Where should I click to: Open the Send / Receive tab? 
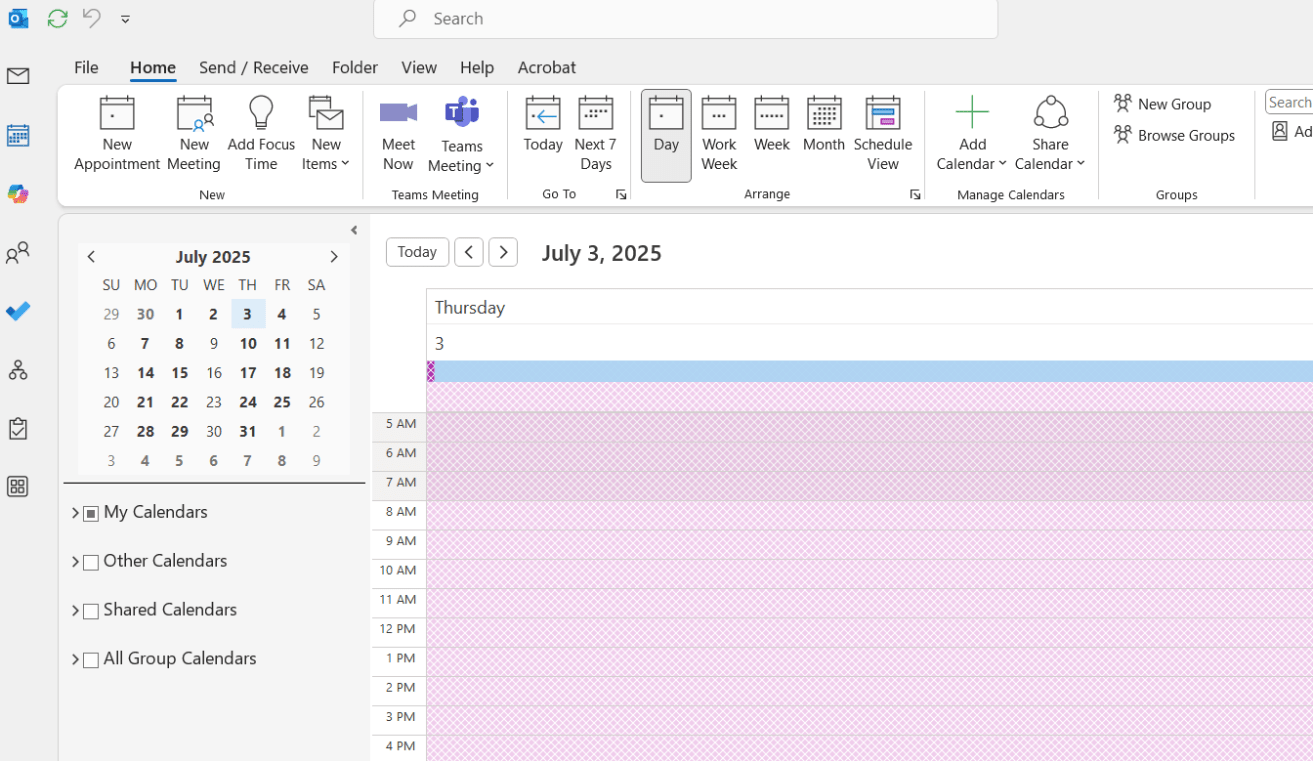(254, 67)
